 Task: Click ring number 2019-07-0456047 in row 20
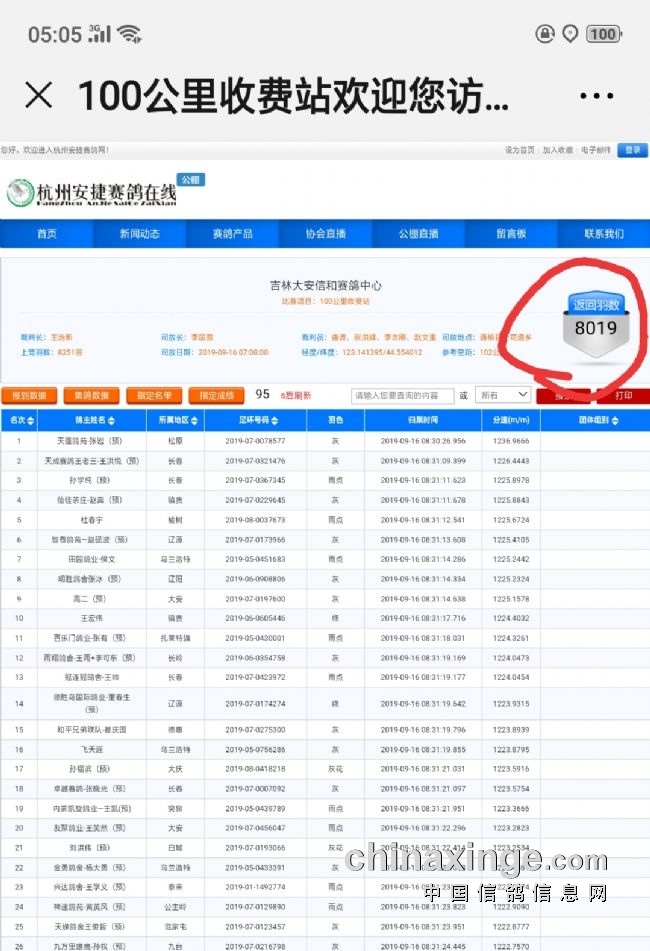255,828
